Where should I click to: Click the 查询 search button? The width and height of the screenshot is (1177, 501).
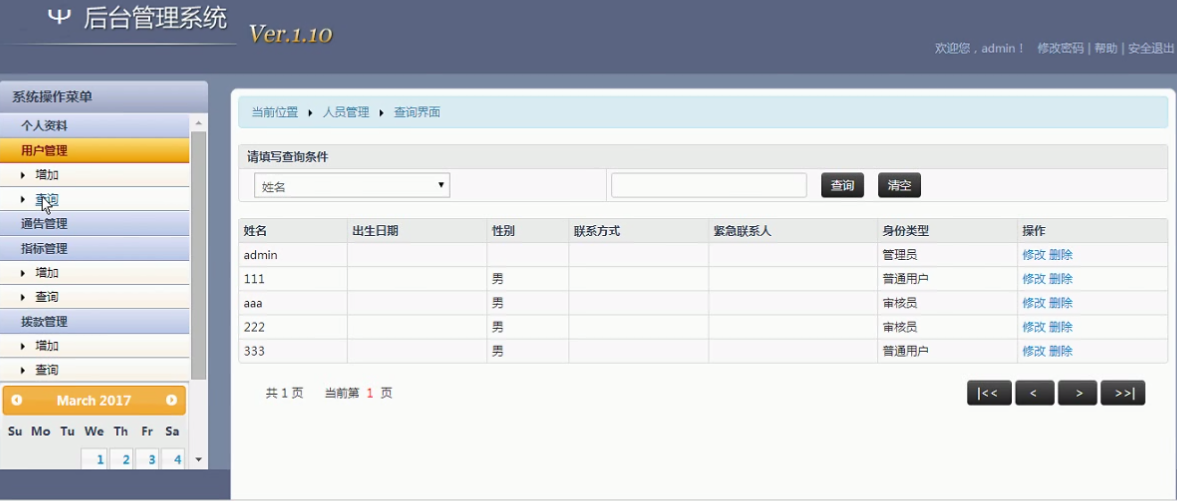[842, 186]
